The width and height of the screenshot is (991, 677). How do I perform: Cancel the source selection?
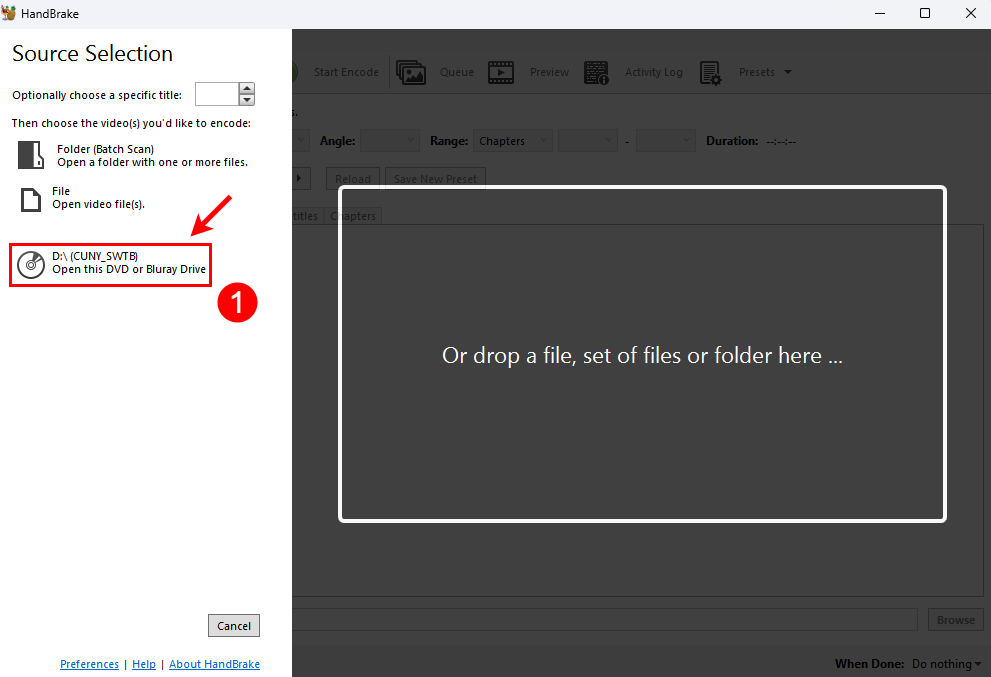point(234,626)
